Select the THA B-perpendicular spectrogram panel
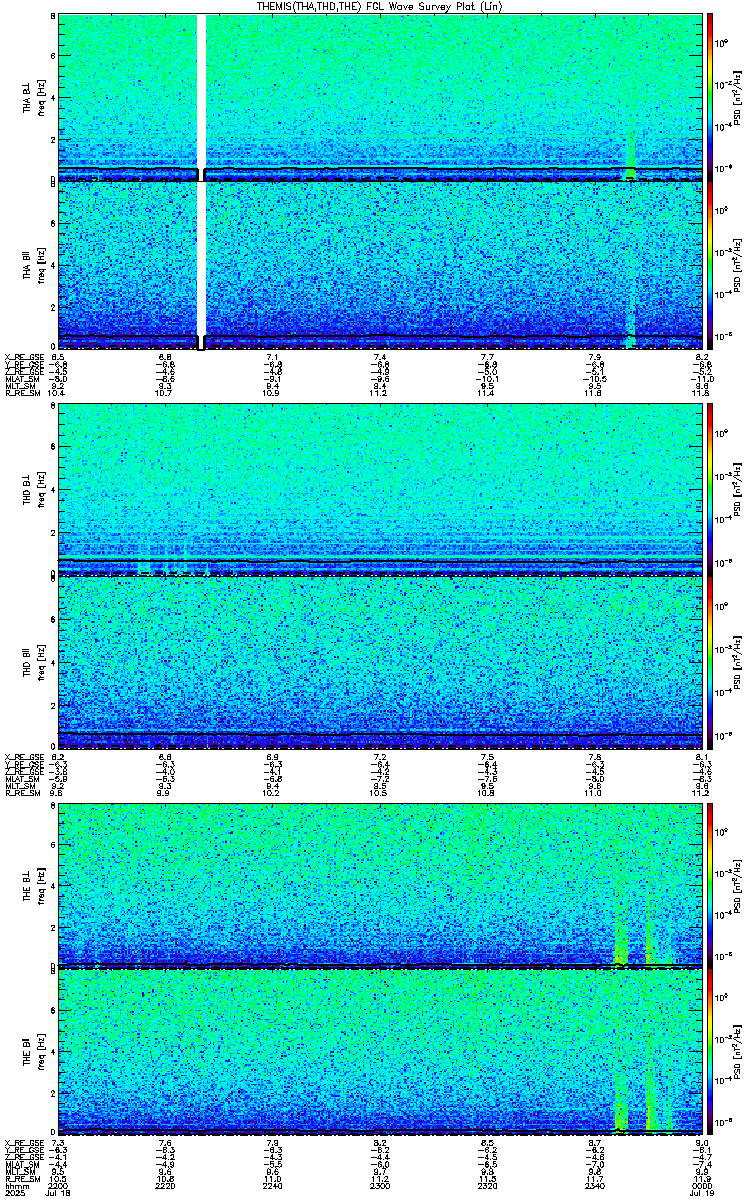The height and width of the screenshot is (1200, 750). (x=380, y=95)
